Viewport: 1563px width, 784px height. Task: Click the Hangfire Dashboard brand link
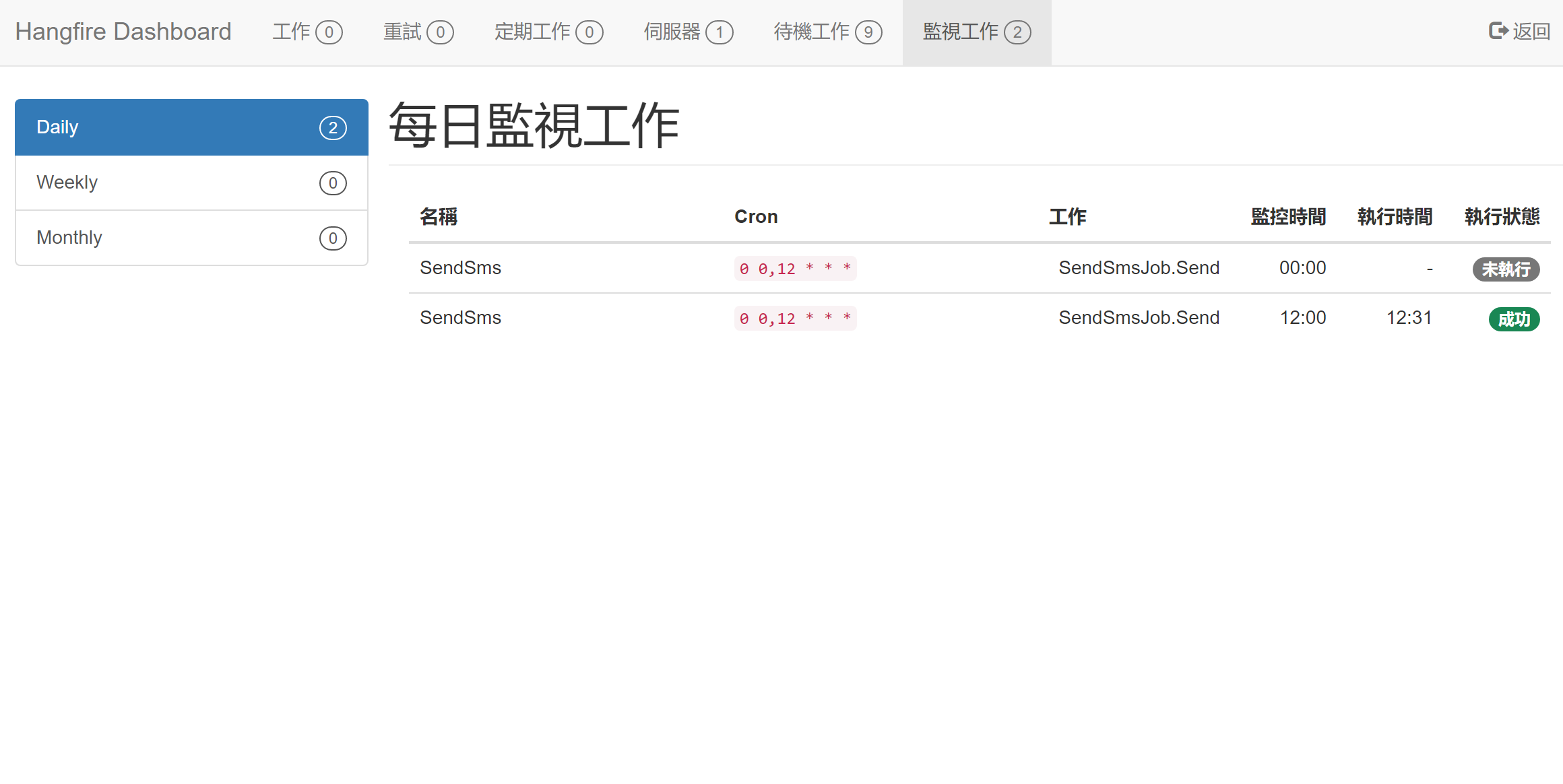123,32
